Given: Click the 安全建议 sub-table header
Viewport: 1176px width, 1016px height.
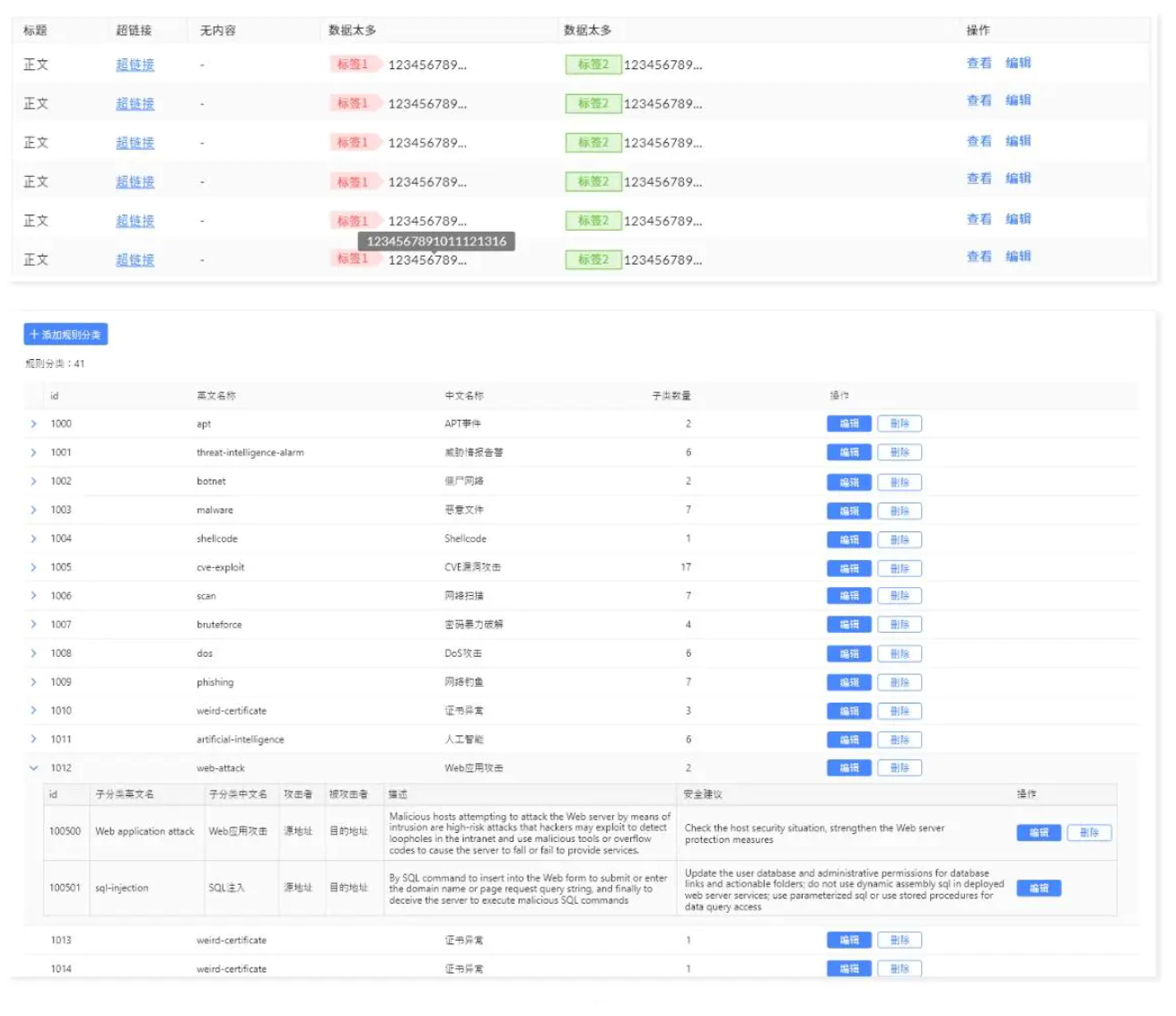Looking at the screenshot, I should tap(702, 794).
